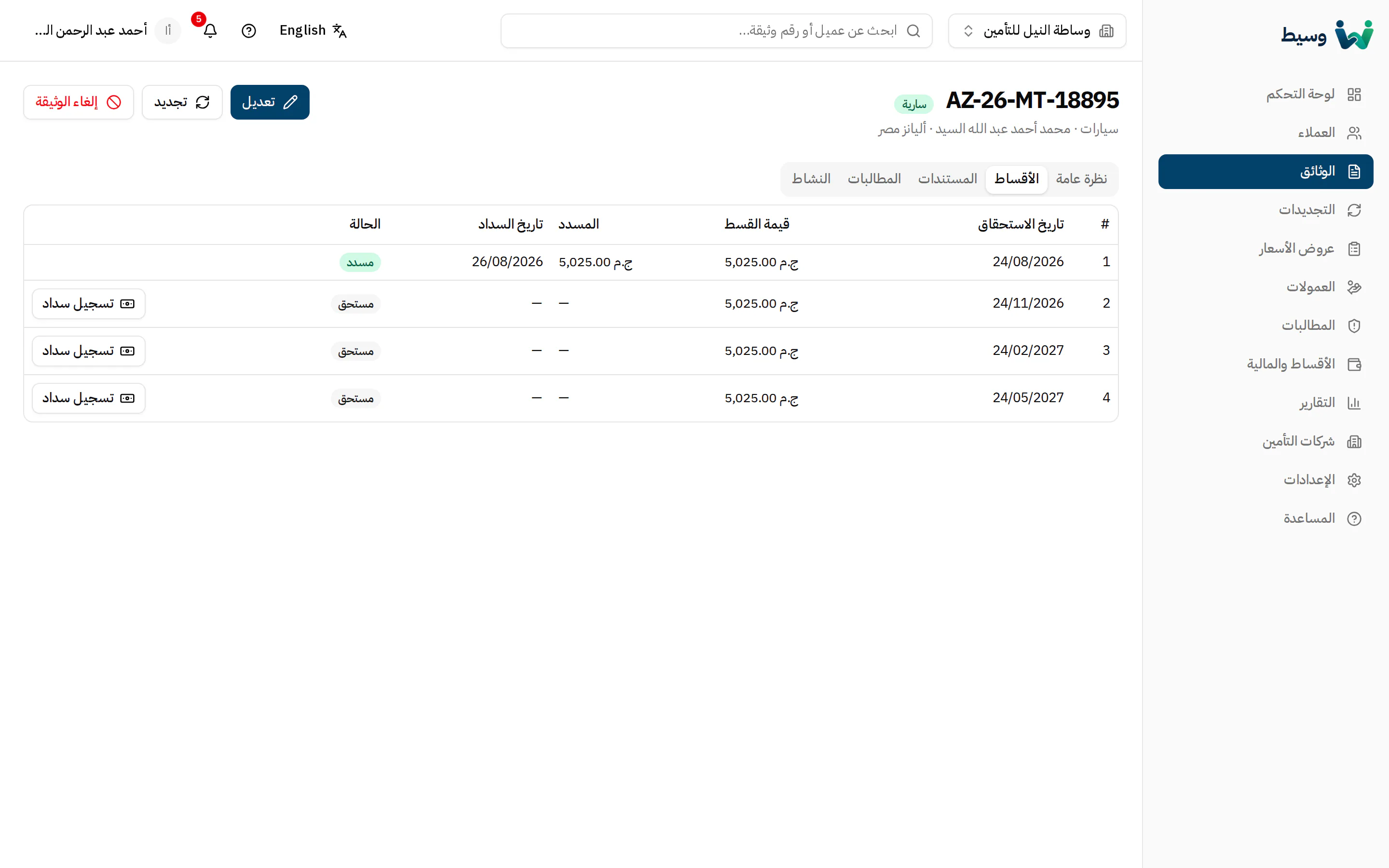The width and height of the screenshot is (1389, 868).
Task: Go to الوثائق in sidebar menu
Action: [x=1266, y=171]
